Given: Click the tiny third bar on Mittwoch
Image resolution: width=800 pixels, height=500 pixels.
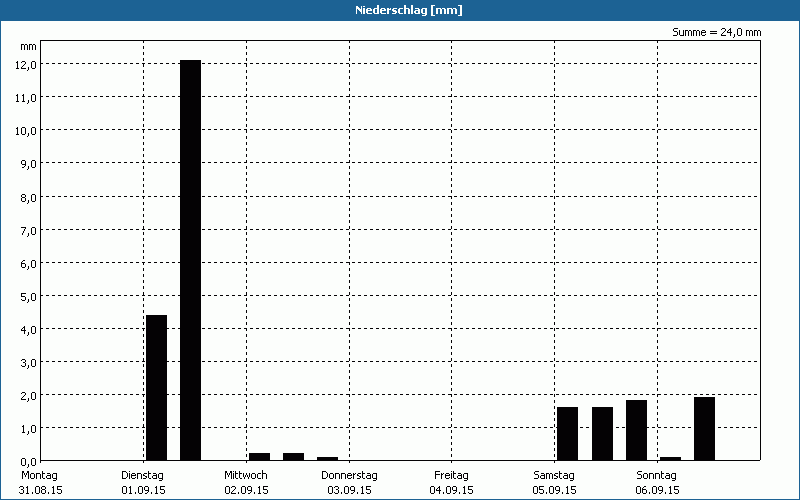Looking at the screenshot, I should (328, 459).
